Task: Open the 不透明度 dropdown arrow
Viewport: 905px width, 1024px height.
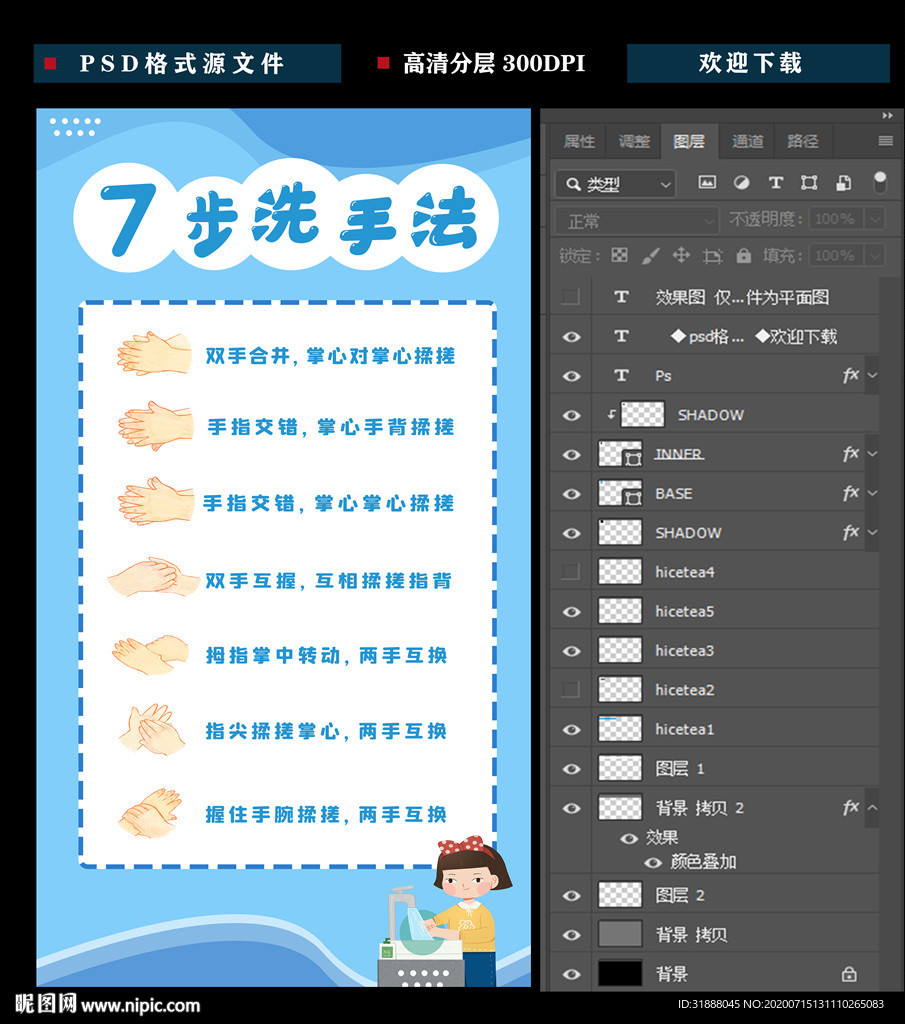Action: click(x=875, y=219)
